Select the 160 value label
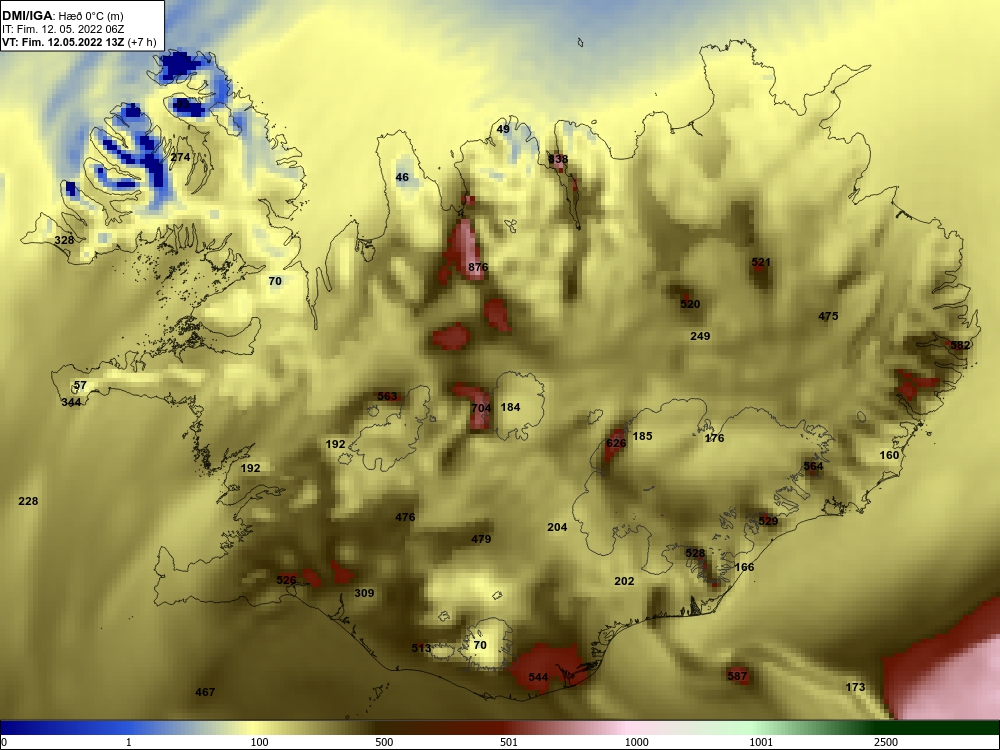 tap(889, 455)
